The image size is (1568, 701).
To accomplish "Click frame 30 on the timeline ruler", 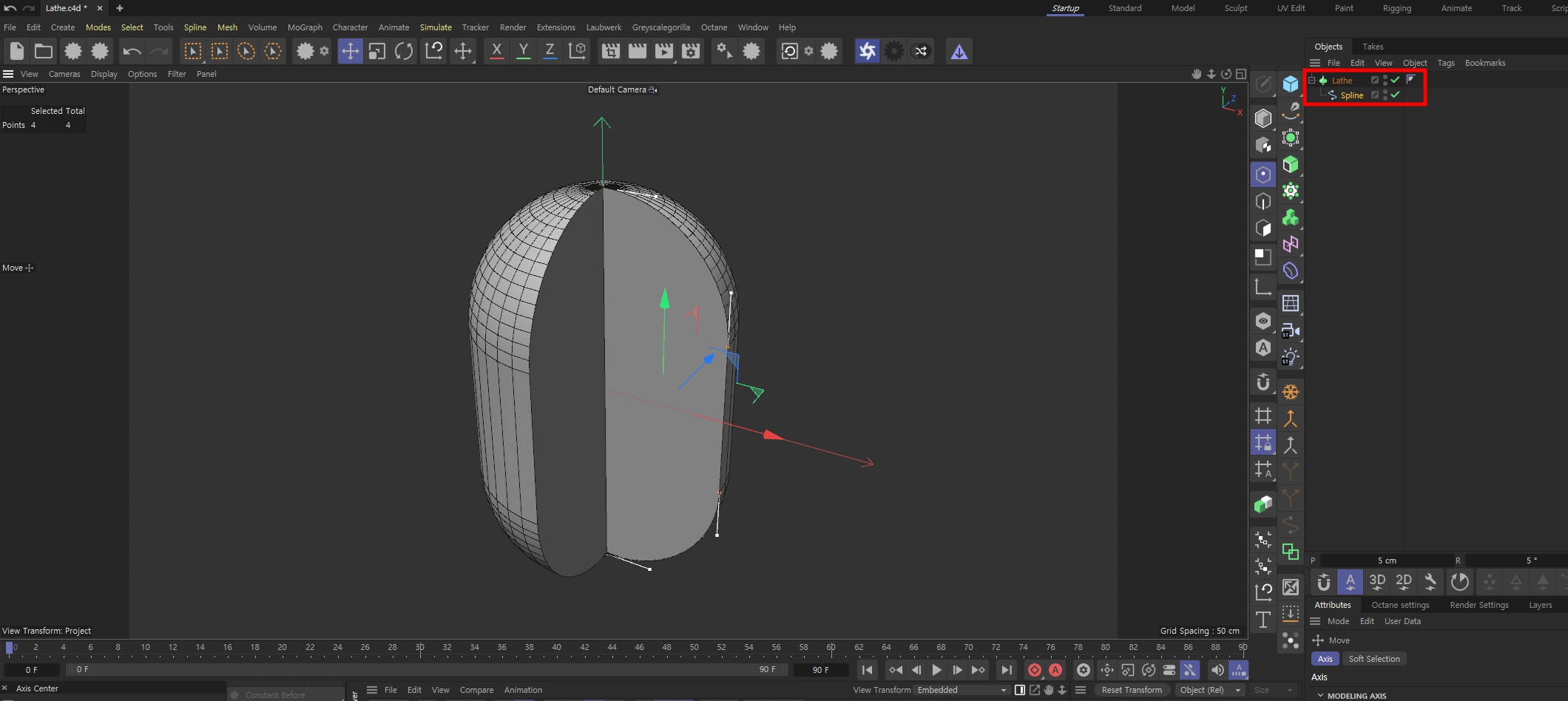I will (x=419, y=648).
